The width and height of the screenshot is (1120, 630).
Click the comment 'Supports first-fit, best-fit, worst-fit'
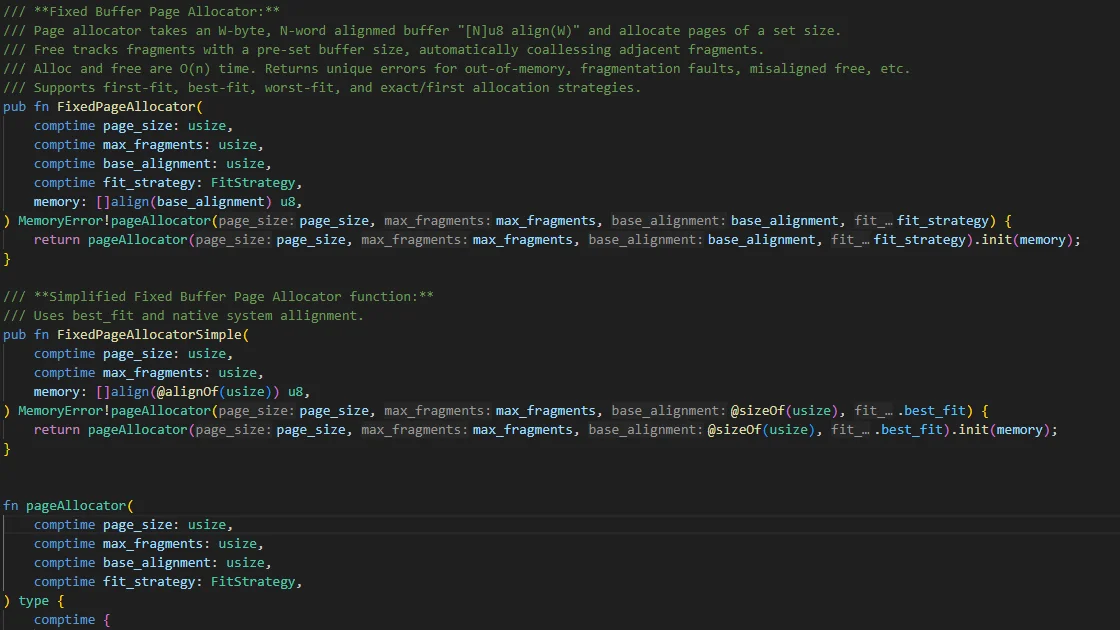pos(322,87)
